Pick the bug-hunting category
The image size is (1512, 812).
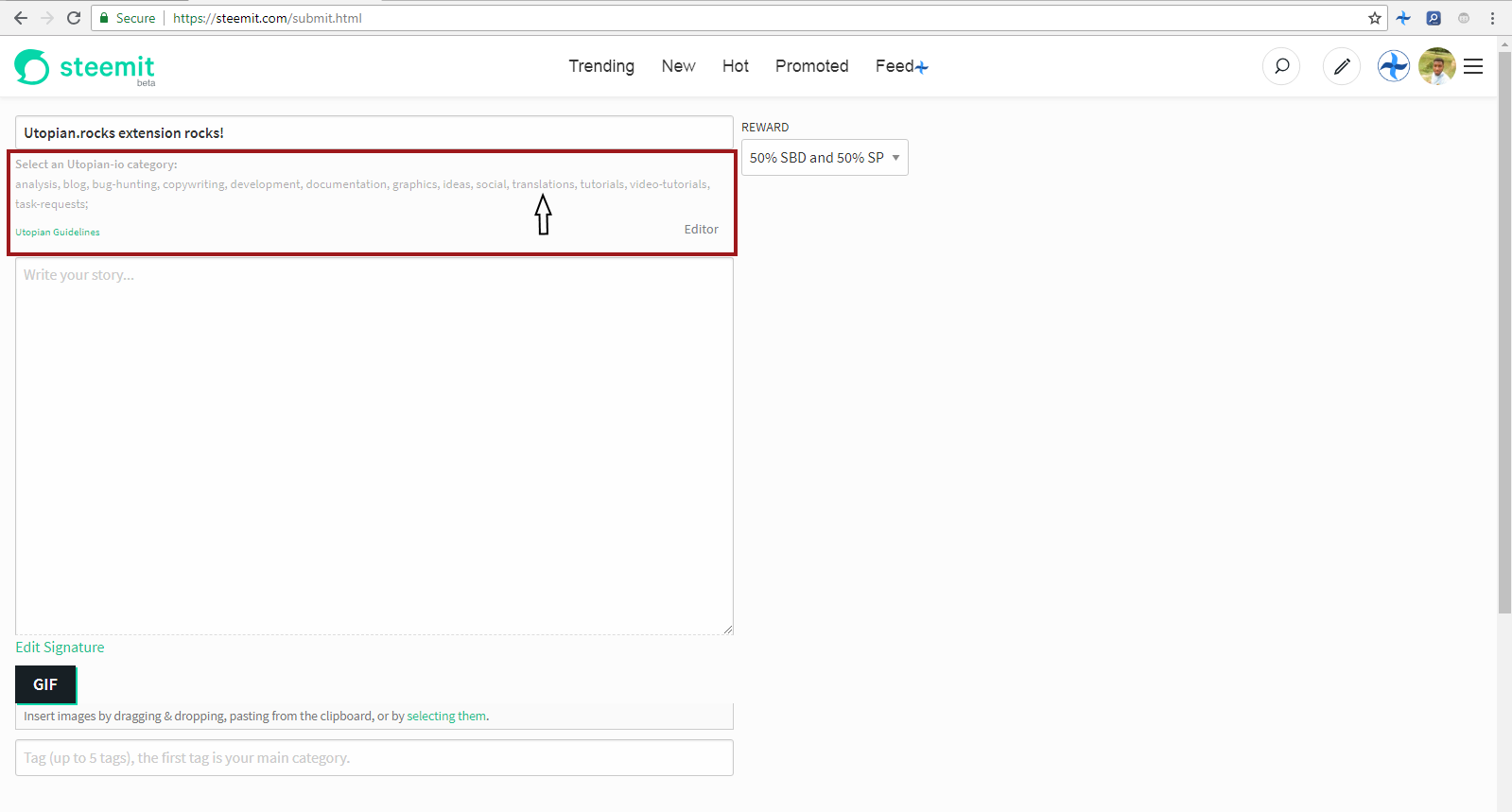(x=125, y=184)
